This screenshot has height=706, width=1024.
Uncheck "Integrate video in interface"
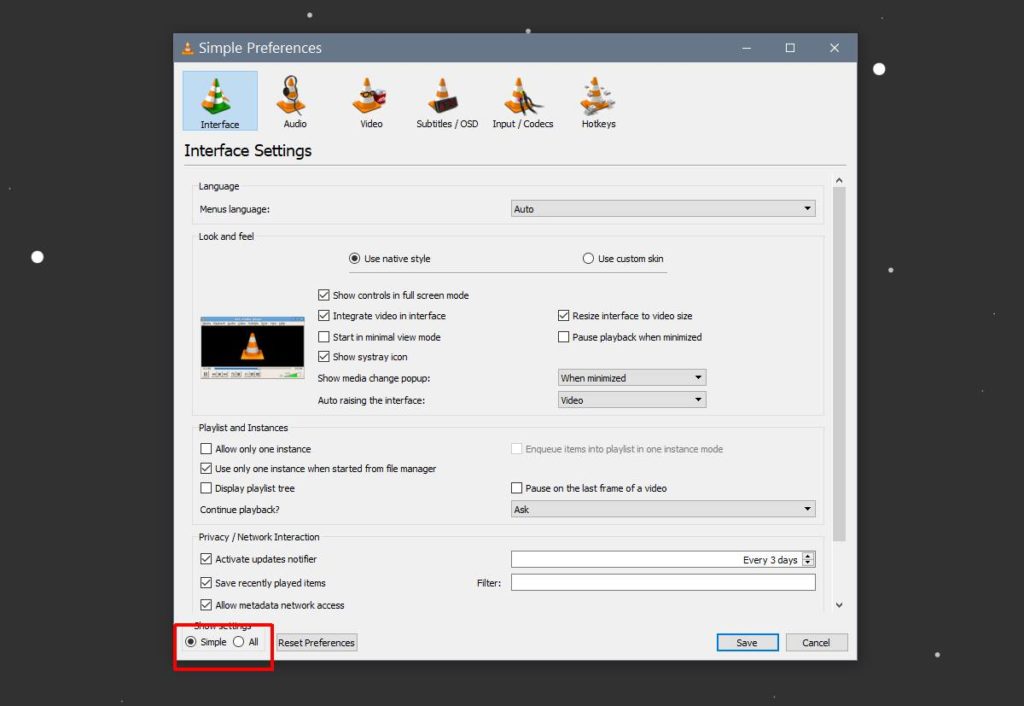click(324, 315)
